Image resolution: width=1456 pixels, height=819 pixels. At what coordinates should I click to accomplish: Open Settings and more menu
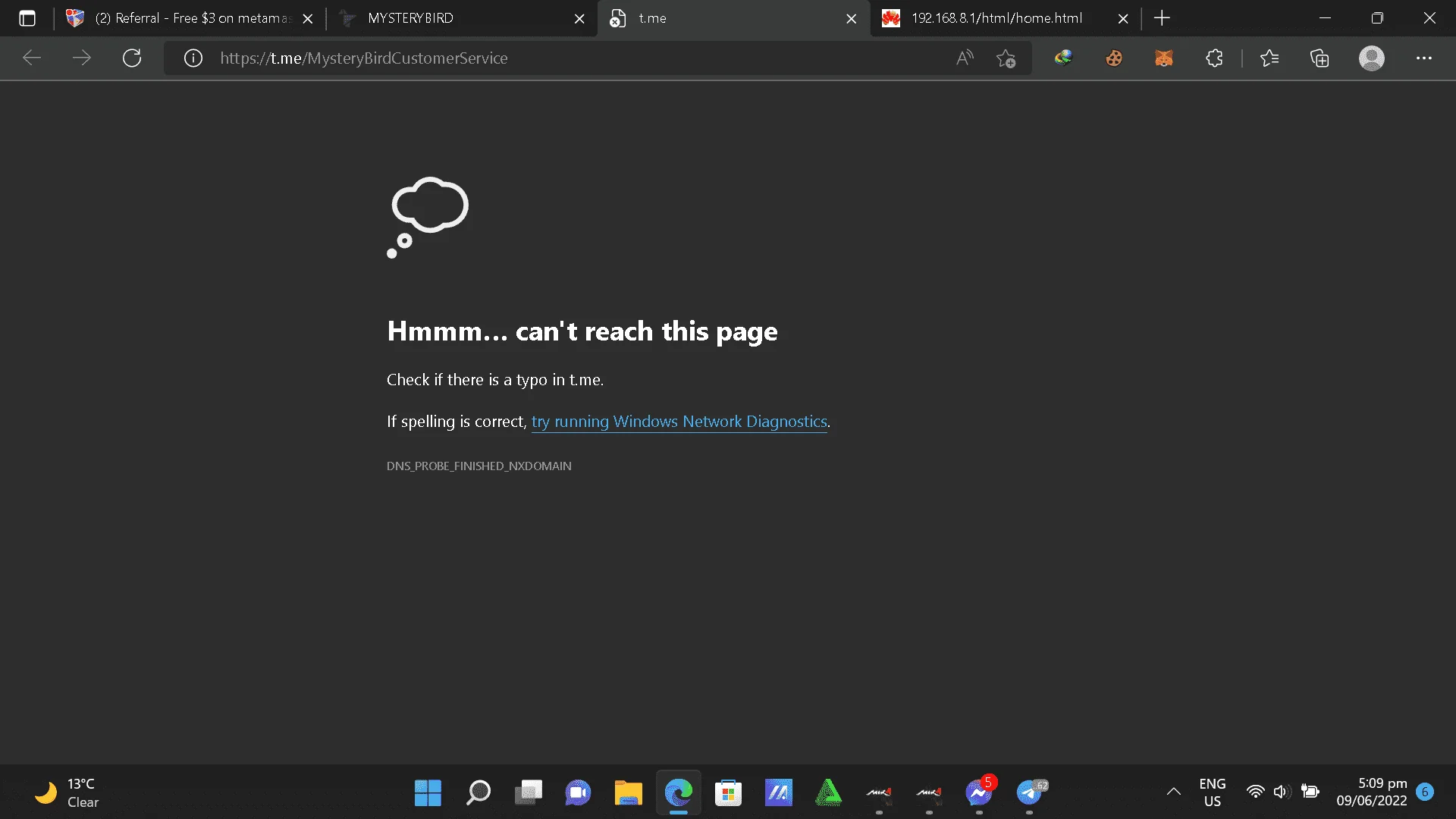pos(1424,58)
